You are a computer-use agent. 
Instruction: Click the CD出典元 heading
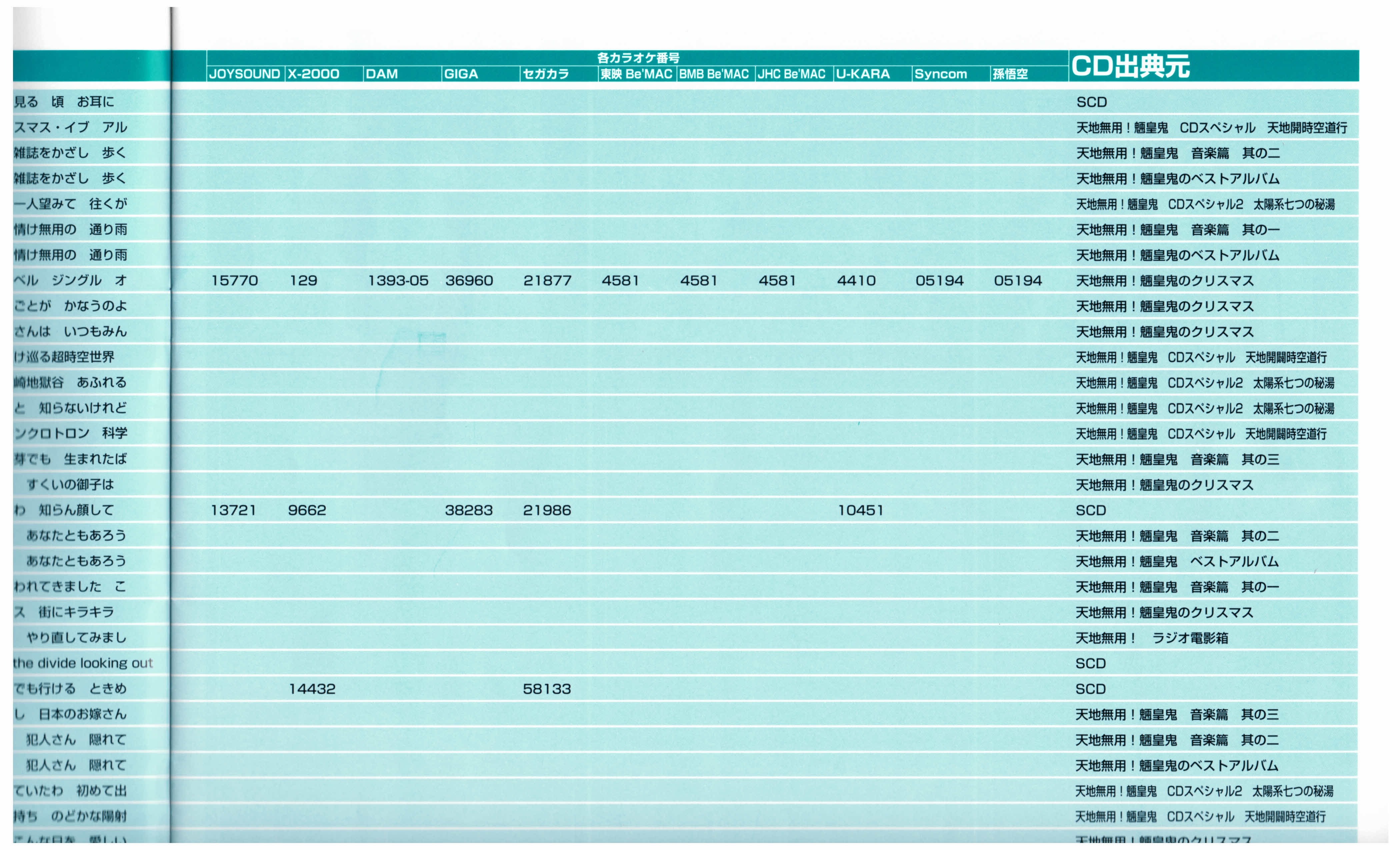pos(1130,66)
